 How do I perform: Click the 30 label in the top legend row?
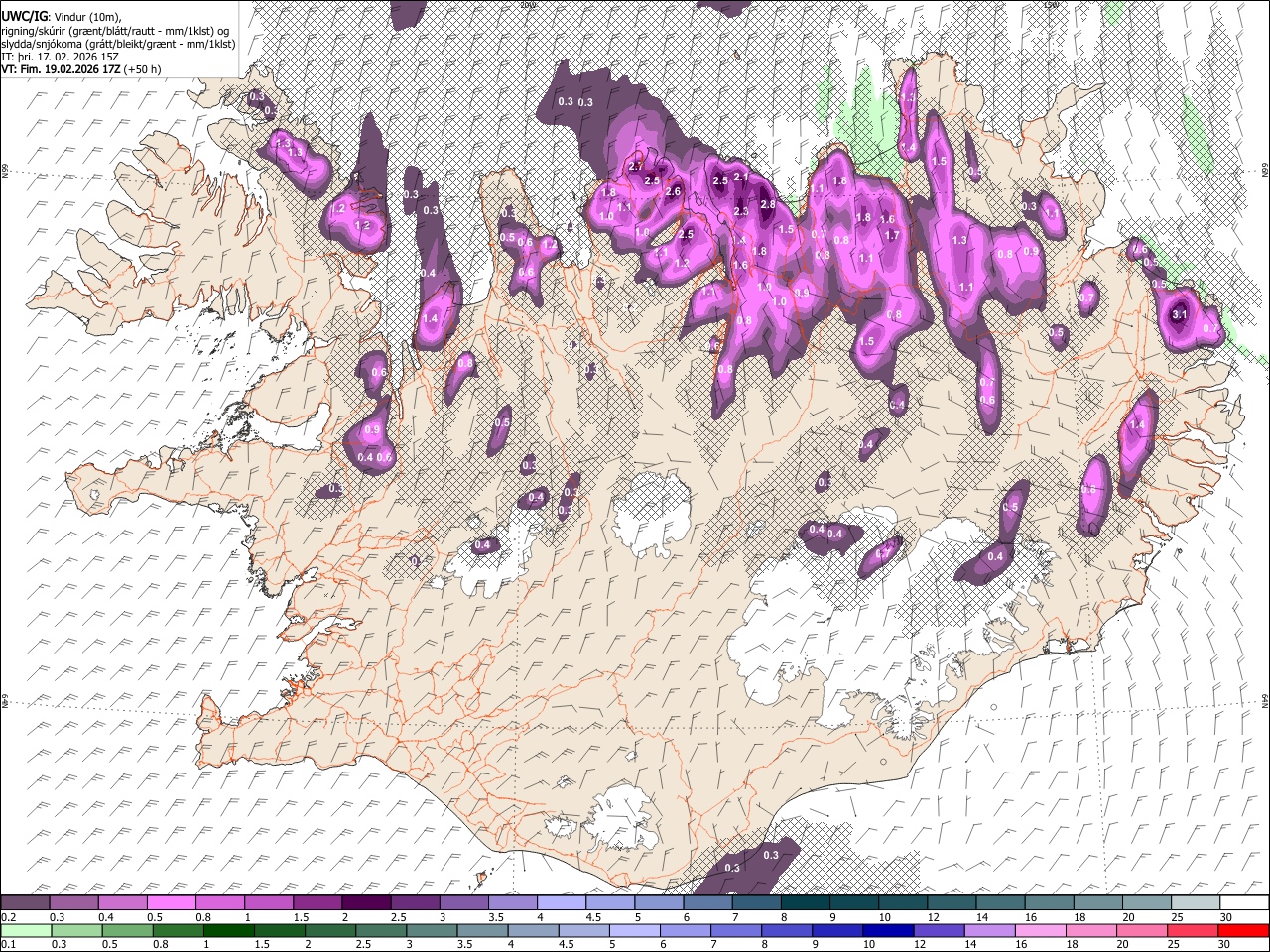[x=1226, y=917]
